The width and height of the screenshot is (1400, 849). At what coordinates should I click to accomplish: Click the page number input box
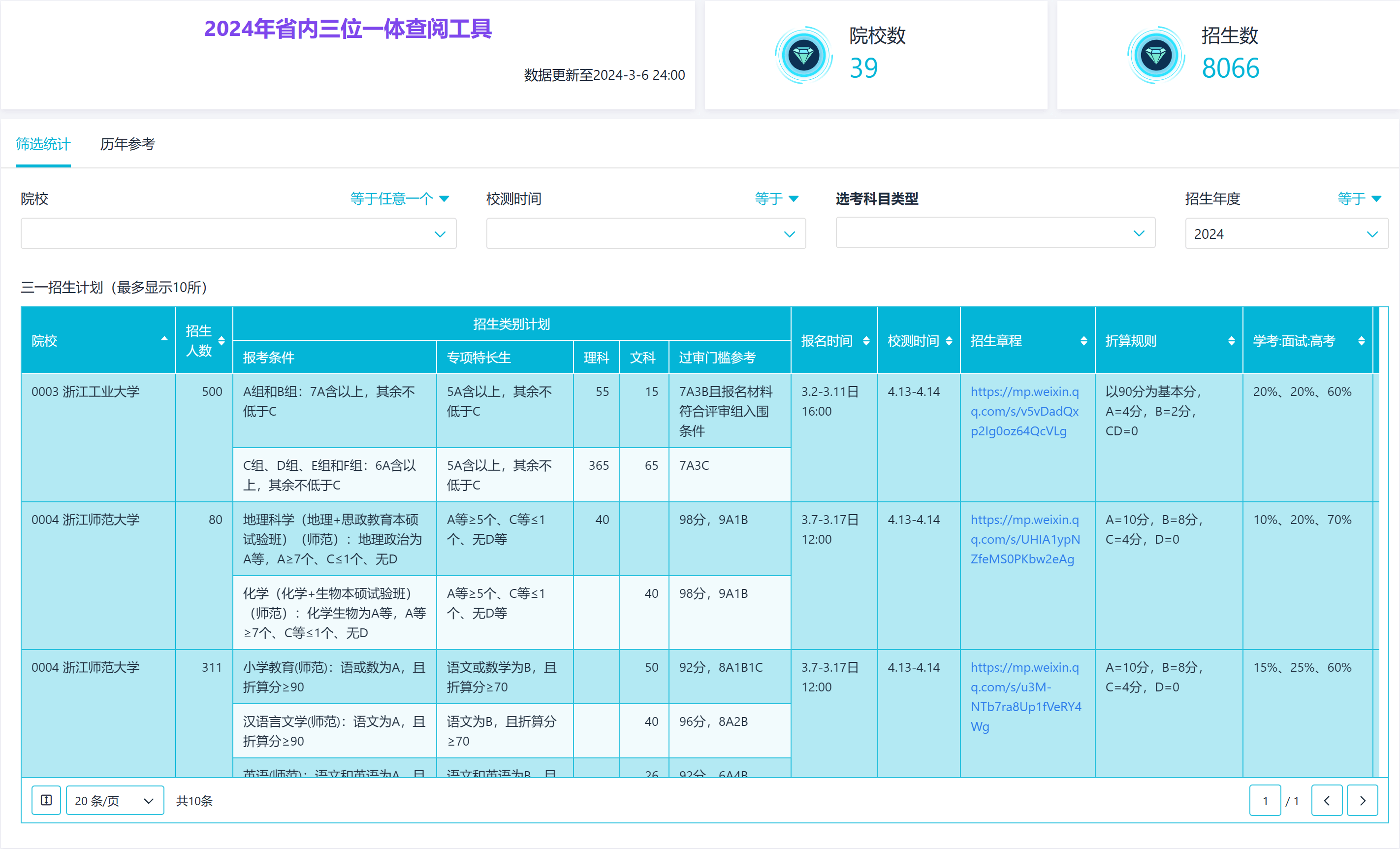(x=1265, y=800)
